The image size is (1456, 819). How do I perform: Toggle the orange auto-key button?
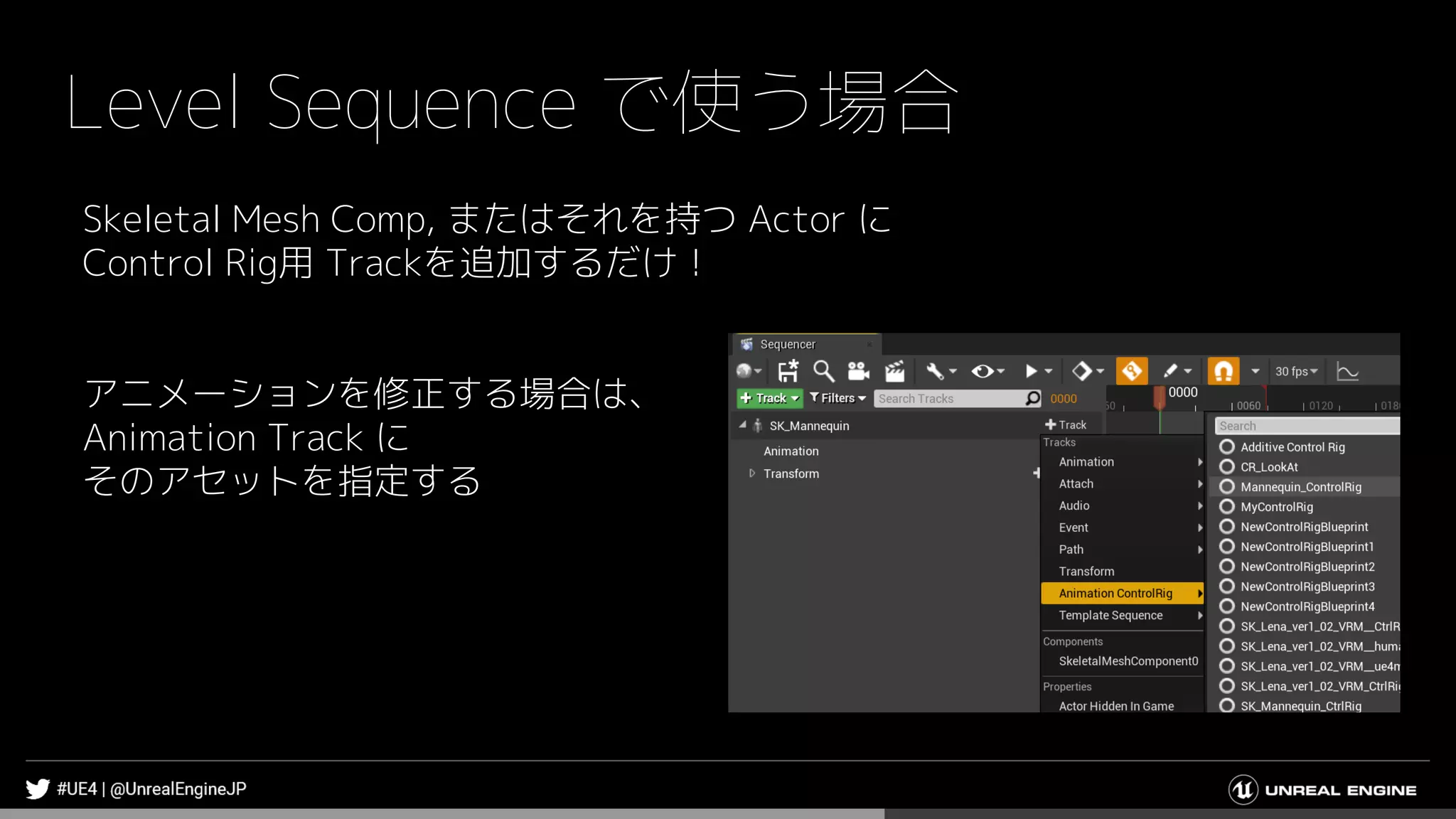click(x=1132, y=371)
